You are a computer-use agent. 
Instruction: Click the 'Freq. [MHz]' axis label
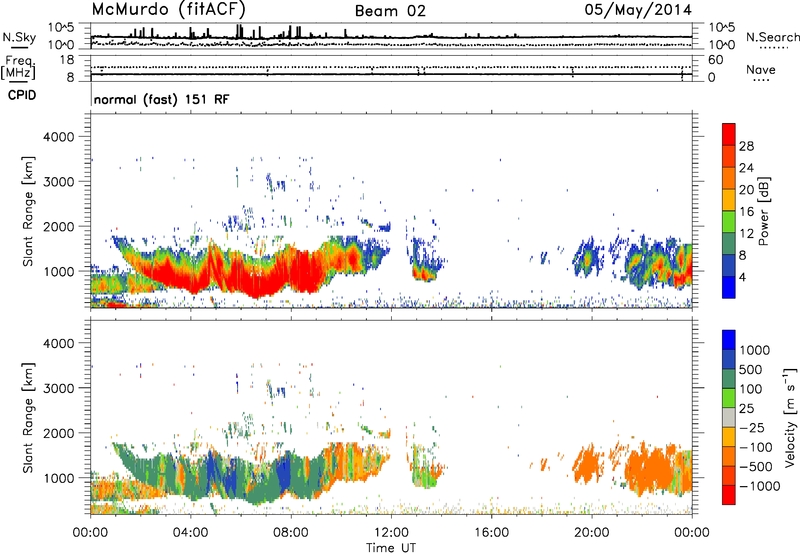point(19,68)
